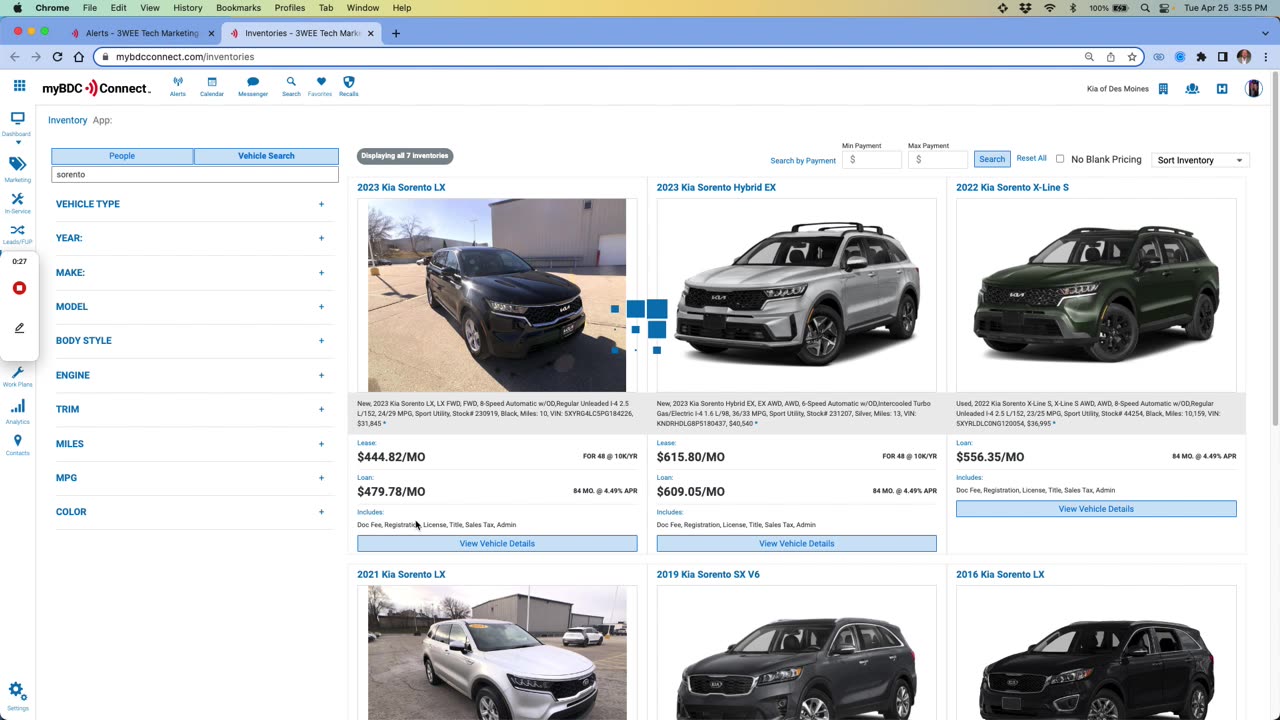
Task: Open the Favorites heart icon
Action: tap(320, 86)
